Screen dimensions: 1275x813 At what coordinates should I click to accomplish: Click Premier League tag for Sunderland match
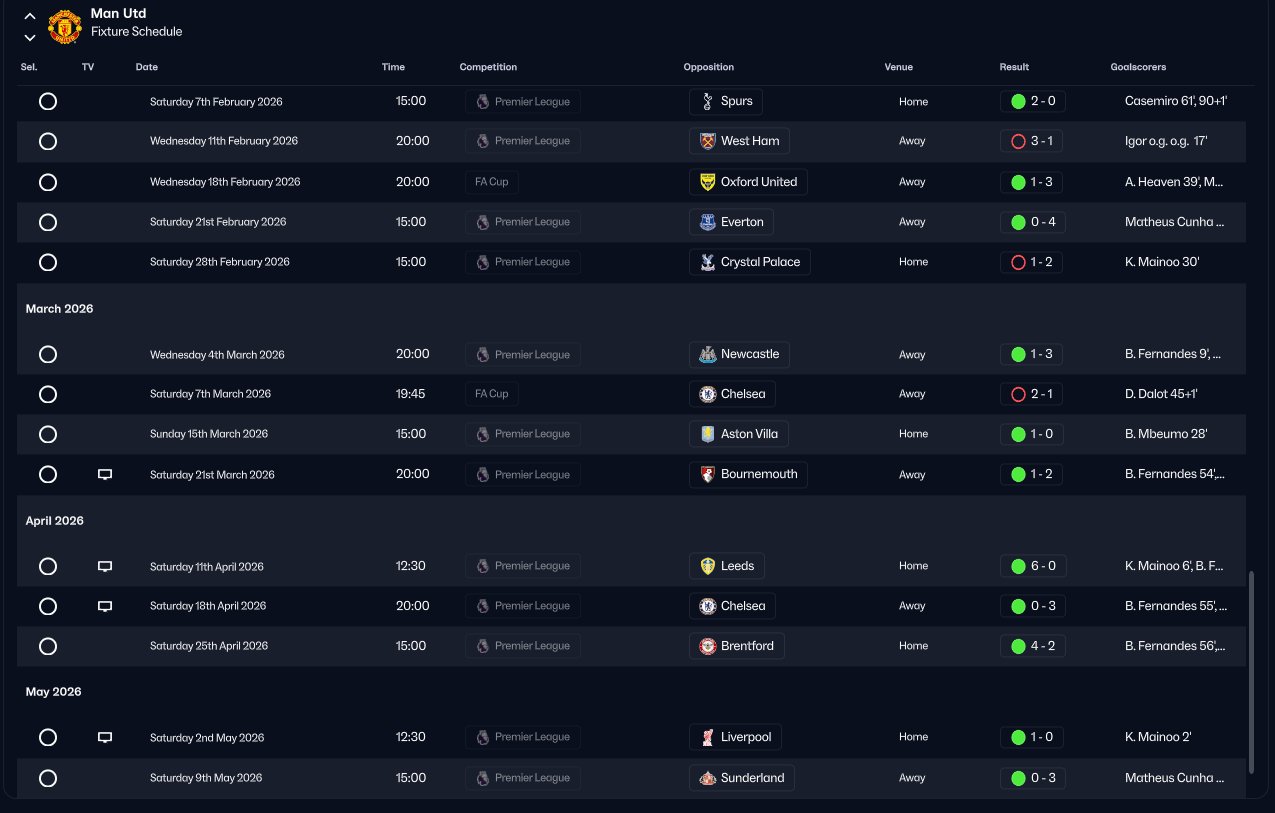[x=523, y=778]
